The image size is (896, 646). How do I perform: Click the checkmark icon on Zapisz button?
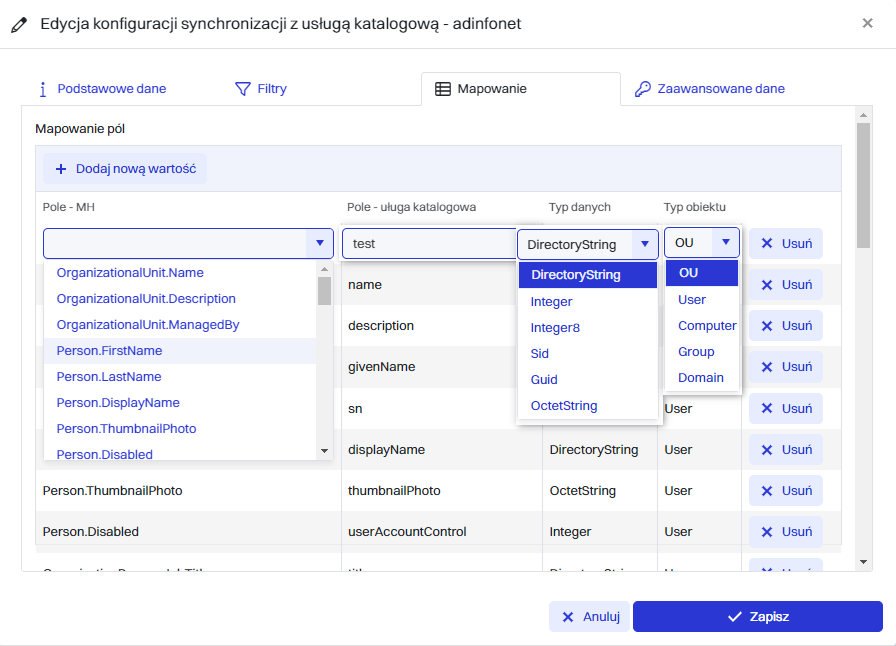[735, 617]
